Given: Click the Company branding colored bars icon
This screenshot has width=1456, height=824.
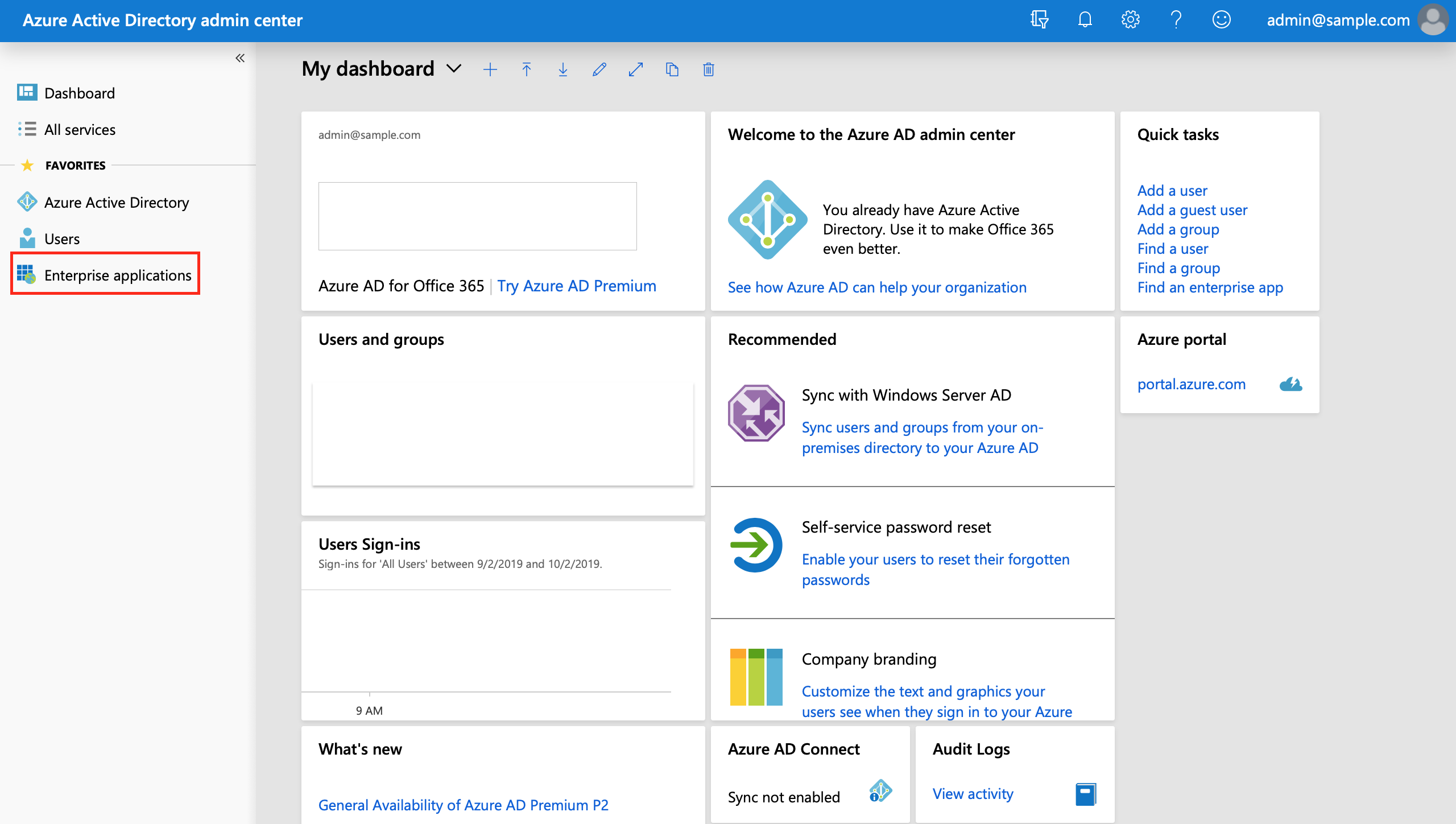Looking at the screenshot, I should (756, 677).
